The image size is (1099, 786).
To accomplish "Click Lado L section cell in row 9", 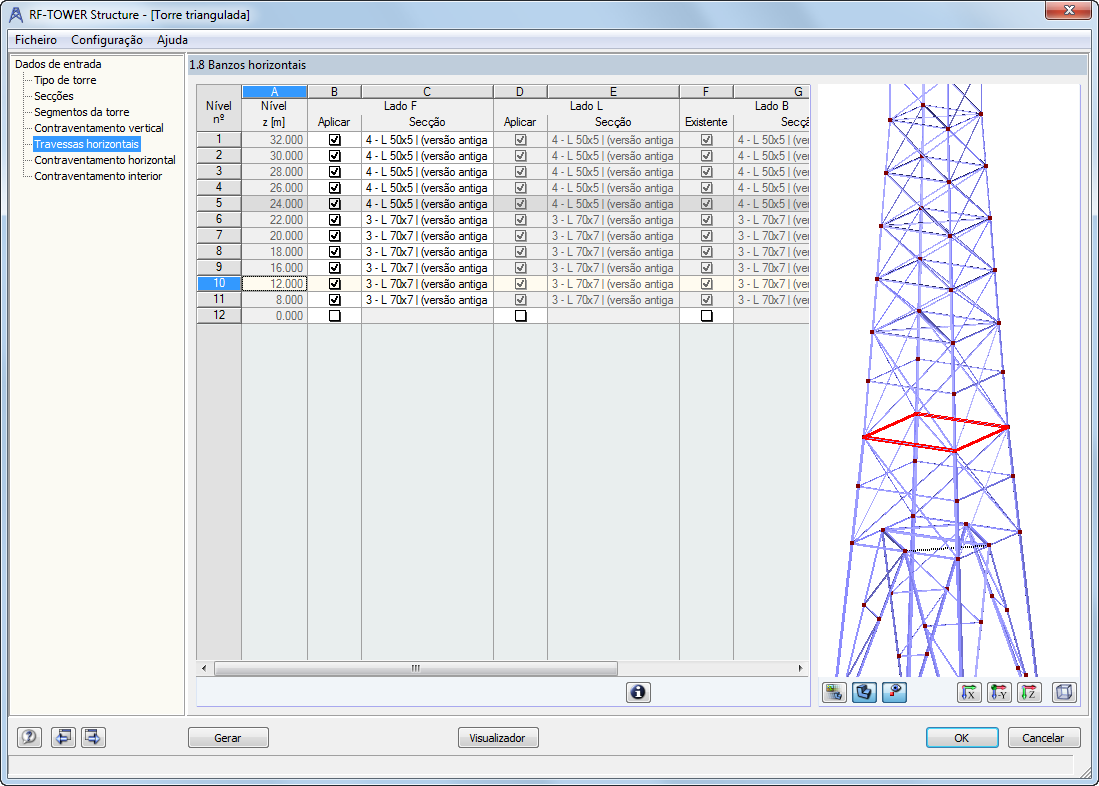I will [x=613, y=268].
